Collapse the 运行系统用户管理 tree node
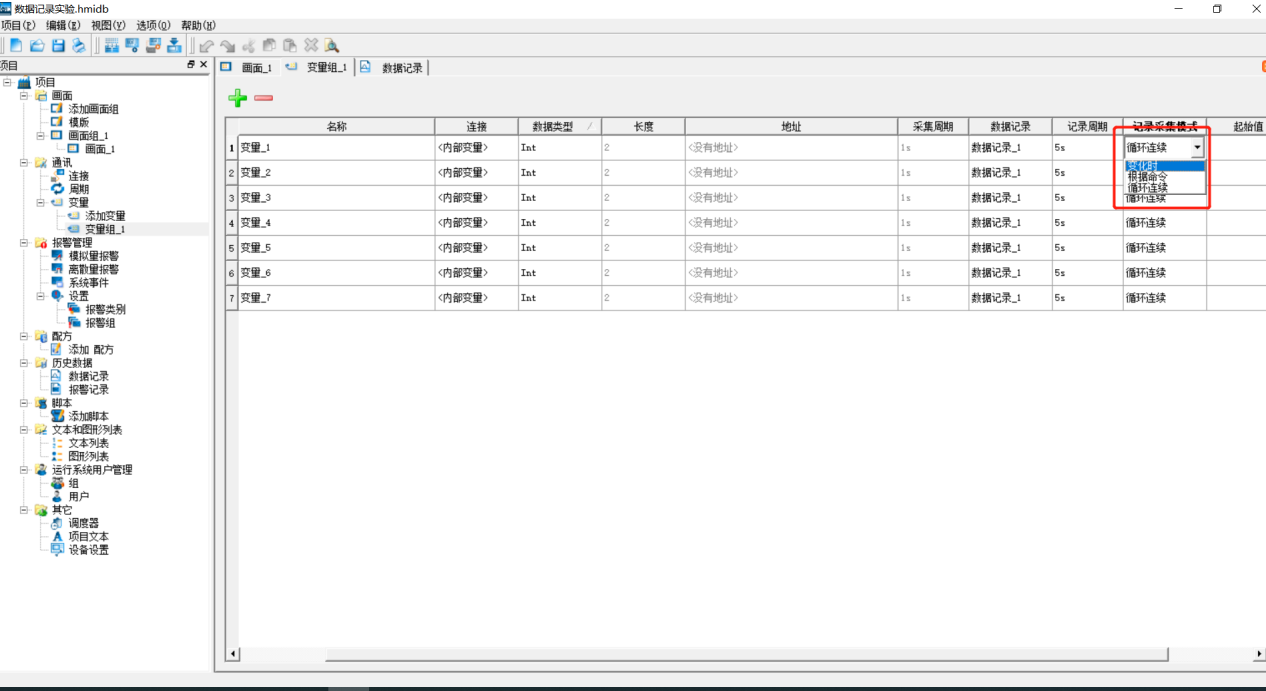This screenshot has height=691, width=1266. click(x=24, y=469)
